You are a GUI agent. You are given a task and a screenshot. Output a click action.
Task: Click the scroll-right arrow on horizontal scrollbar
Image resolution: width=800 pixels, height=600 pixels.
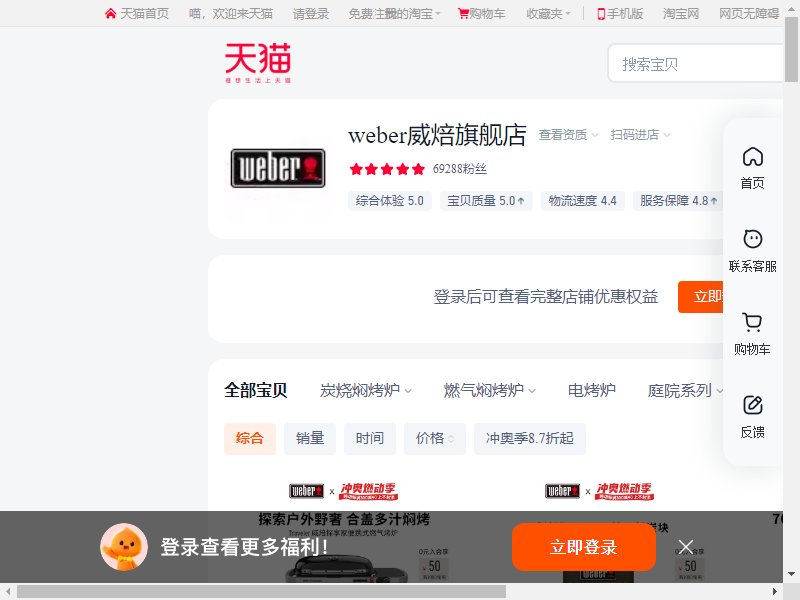pos(776,591)
